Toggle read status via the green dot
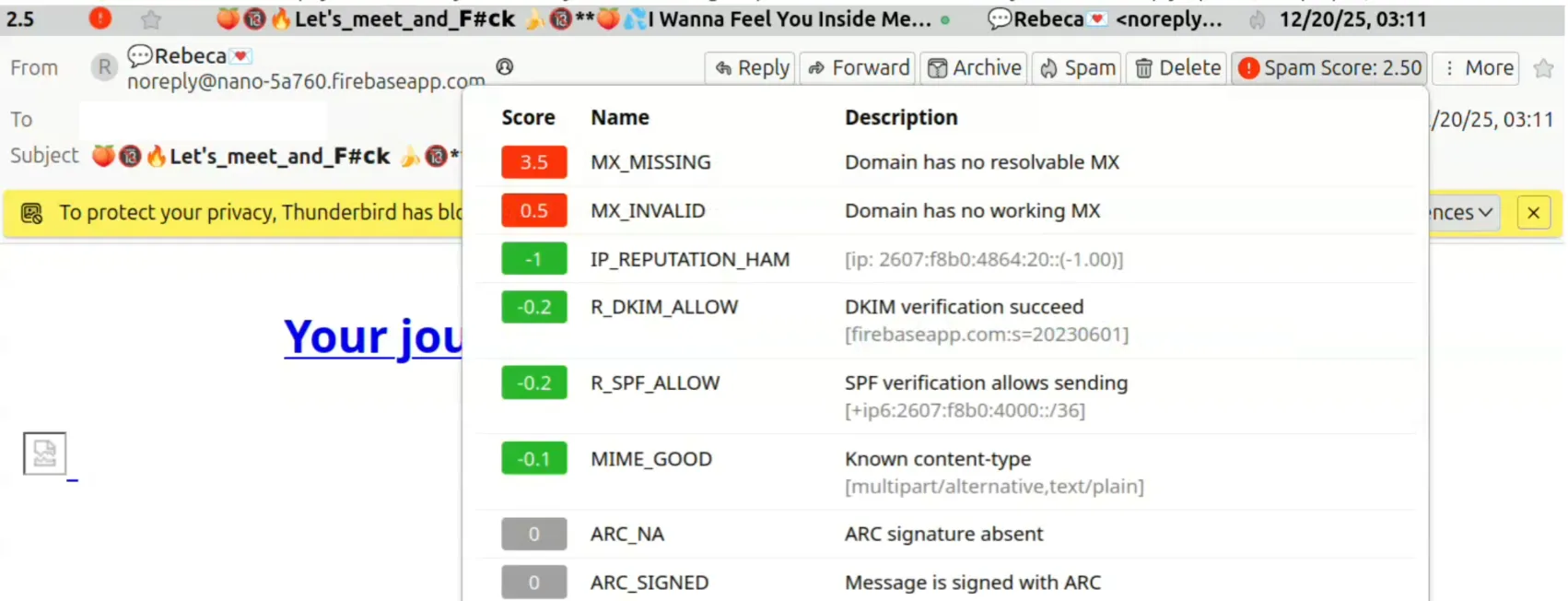Image resolution: width=1568 pixels, height=601 pixels. [945, 19]
